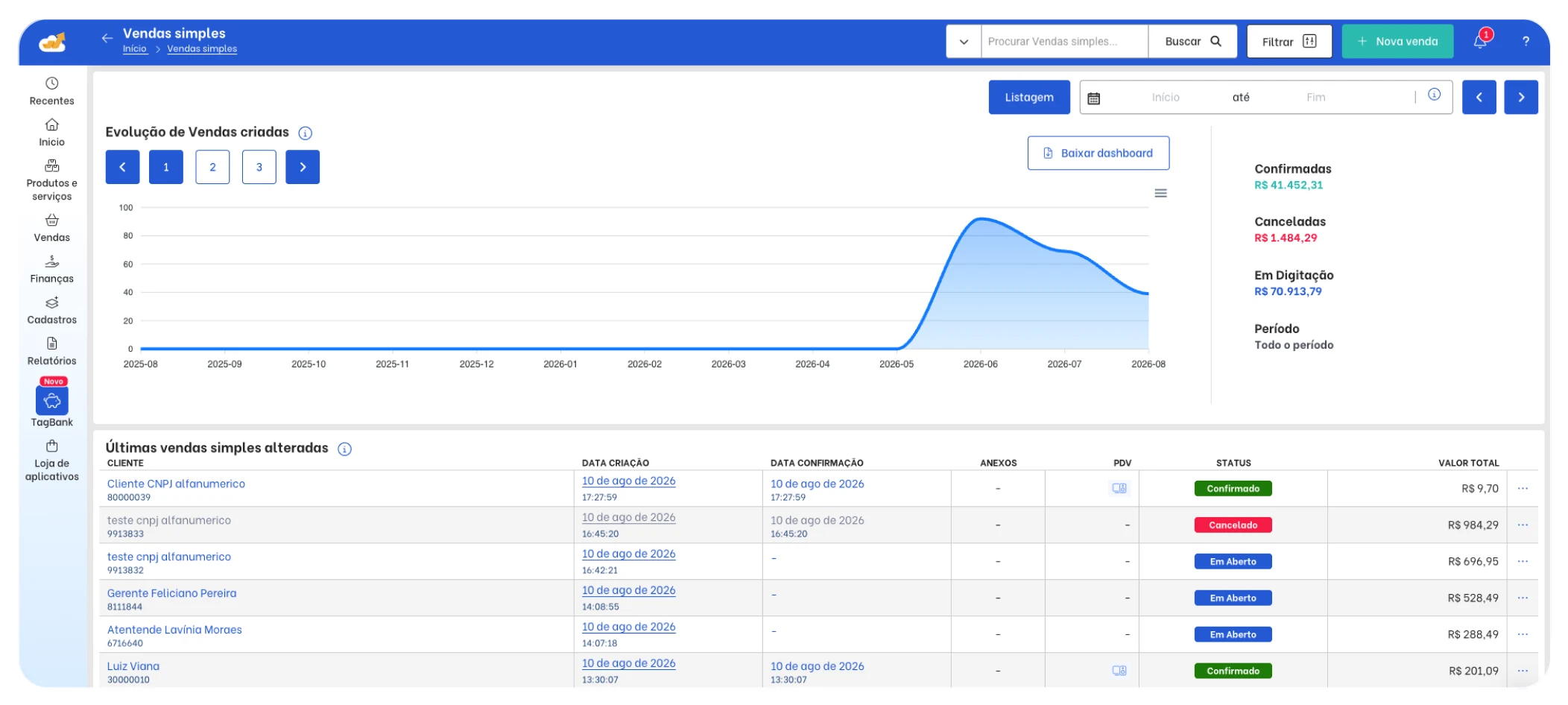Select chart page 2
Screen dimensions: 1568x705
(212, 167)
